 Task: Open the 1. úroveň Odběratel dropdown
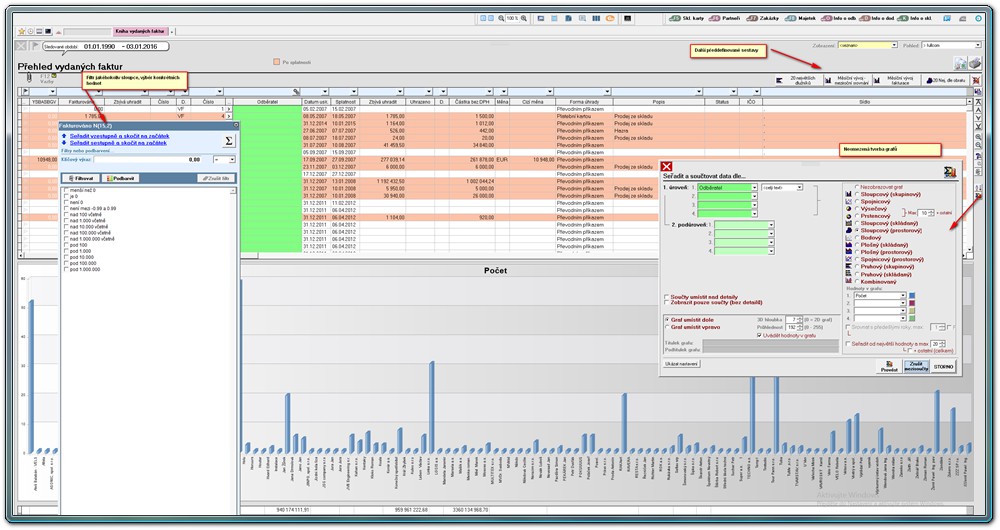[754, 188]
